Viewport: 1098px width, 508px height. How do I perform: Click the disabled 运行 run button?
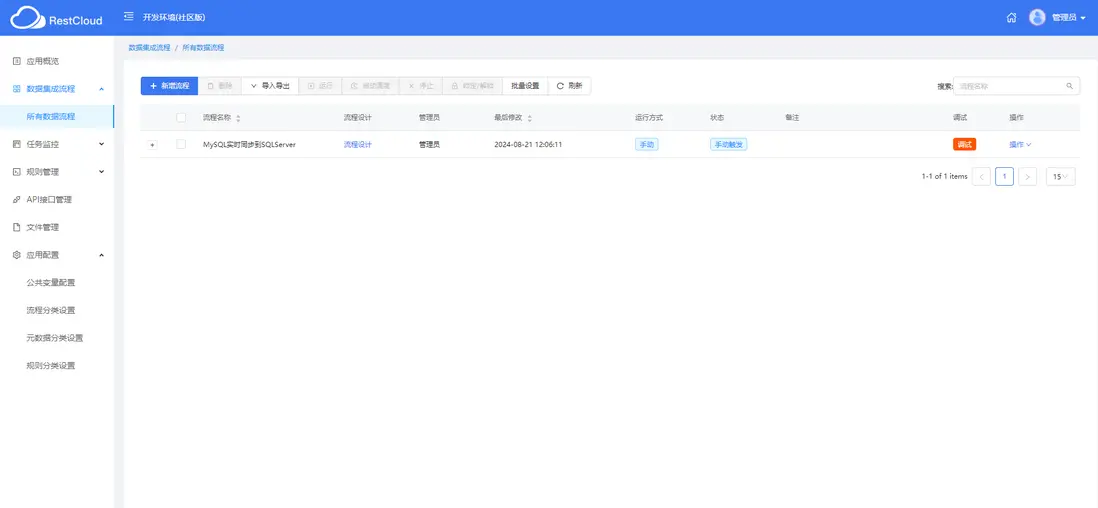pyautogui.click(x=320, y=86)
